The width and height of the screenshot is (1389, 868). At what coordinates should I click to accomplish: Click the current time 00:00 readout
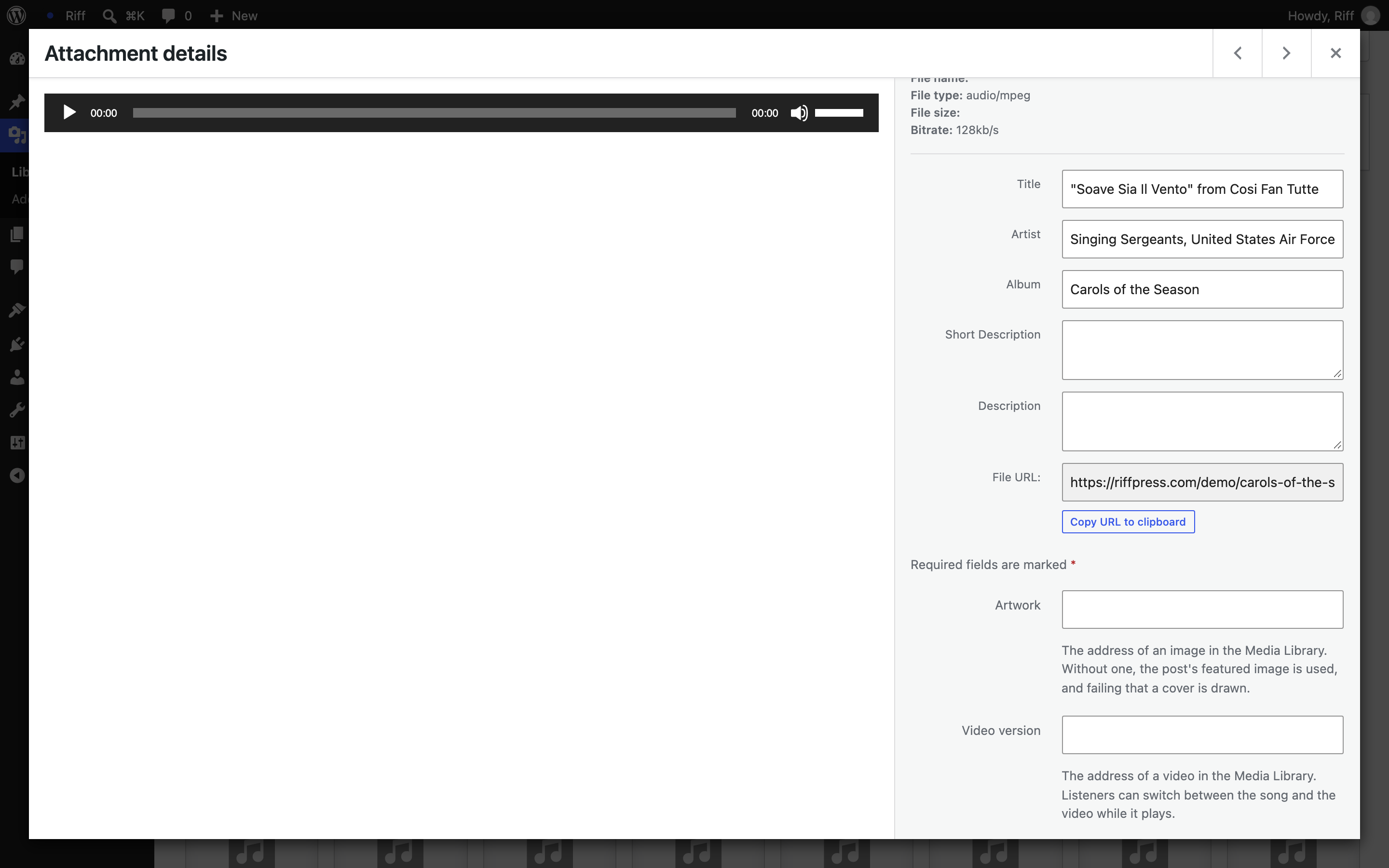point(103,113)
